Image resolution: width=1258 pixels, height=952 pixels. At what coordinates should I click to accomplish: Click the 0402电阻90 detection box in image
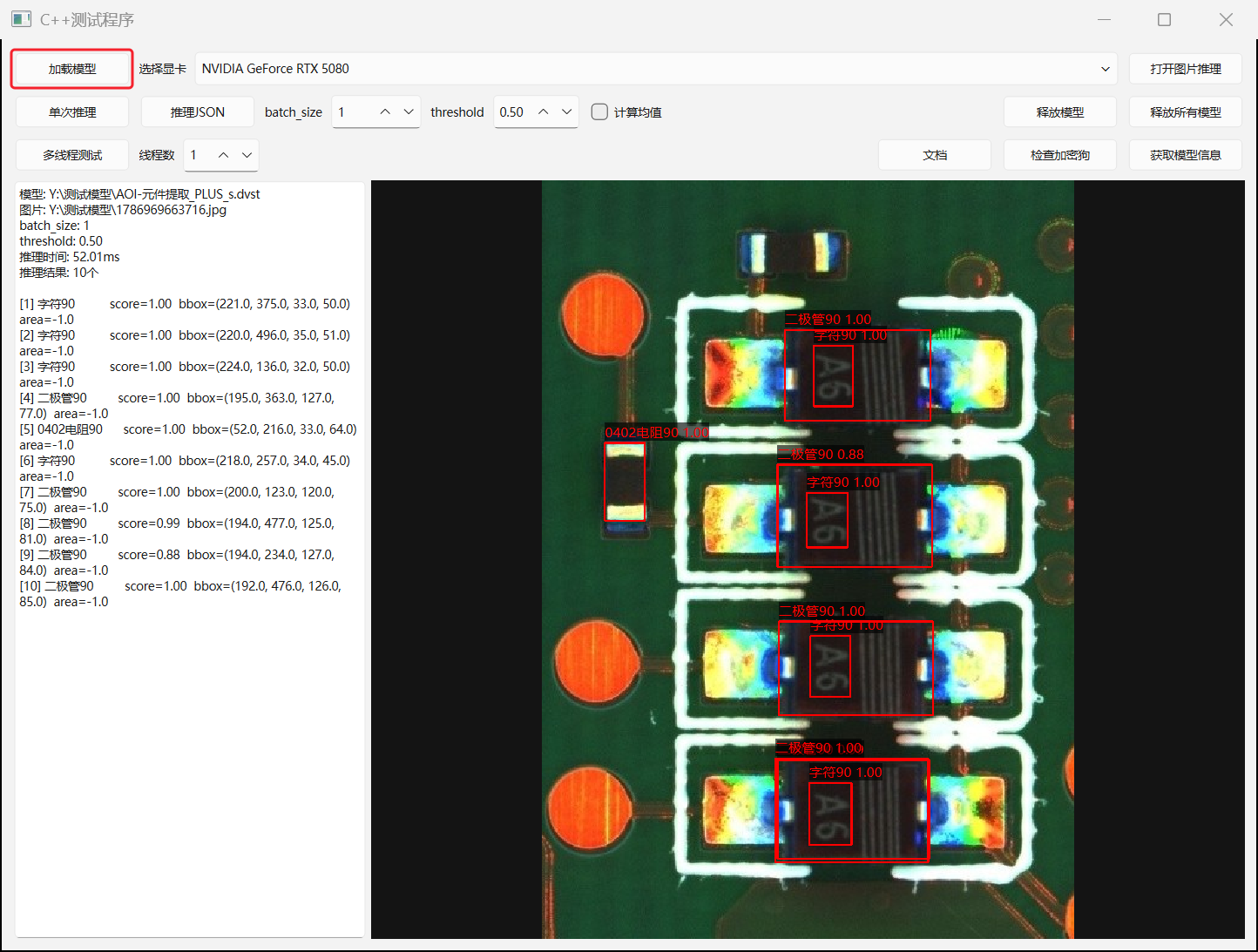click(625, 482)
